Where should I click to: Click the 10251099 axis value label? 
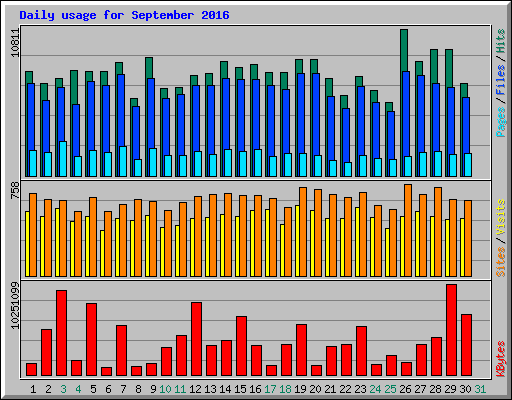coord(15,305)
